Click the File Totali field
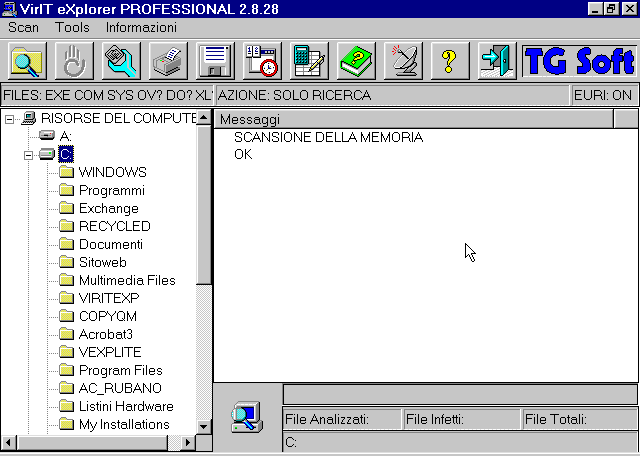Screen dimensions: 640x456 pos(580,419)
